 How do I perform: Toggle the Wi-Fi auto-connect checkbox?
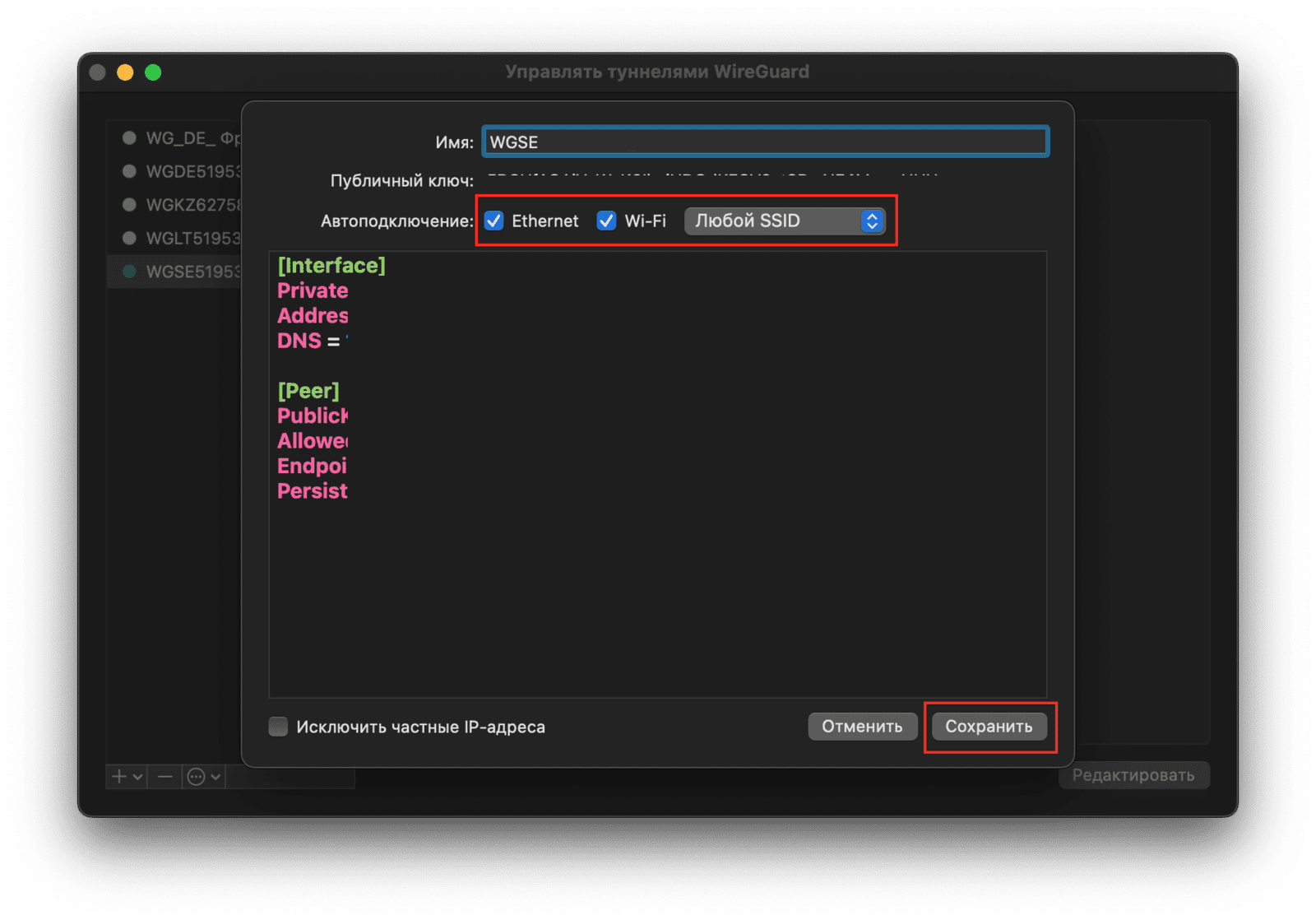[606, 221]
